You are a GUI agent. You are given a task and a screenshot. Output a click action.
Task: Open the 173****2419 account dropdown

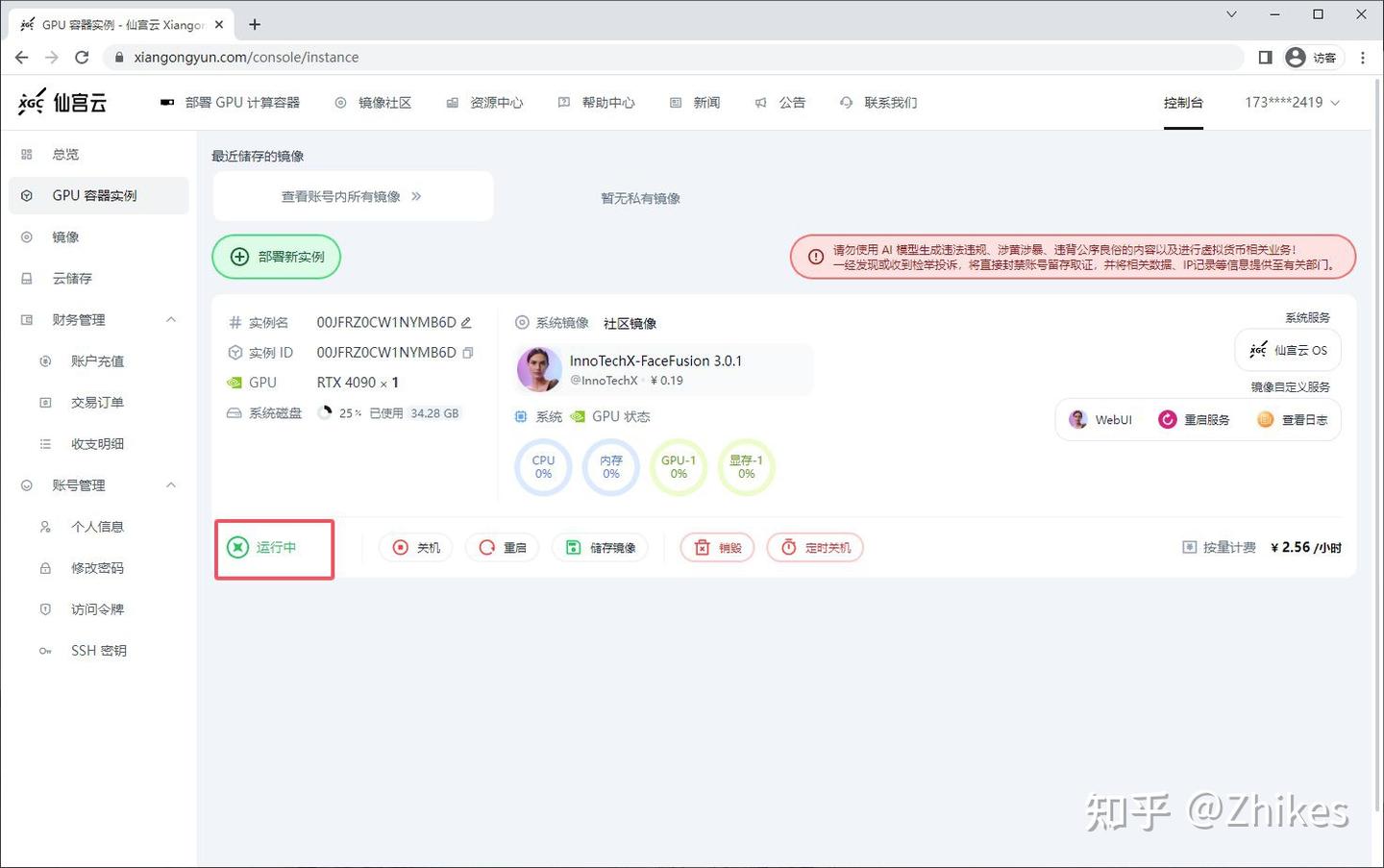coord(1292,102)
